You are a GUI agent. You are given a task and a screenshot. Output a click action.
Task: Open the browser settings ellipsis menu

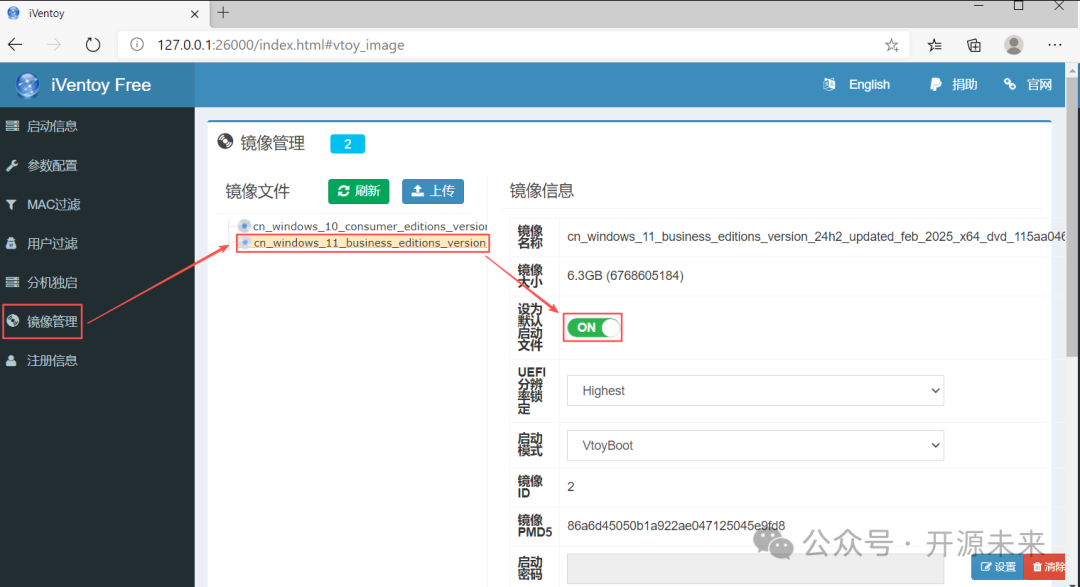(1055, 45)
